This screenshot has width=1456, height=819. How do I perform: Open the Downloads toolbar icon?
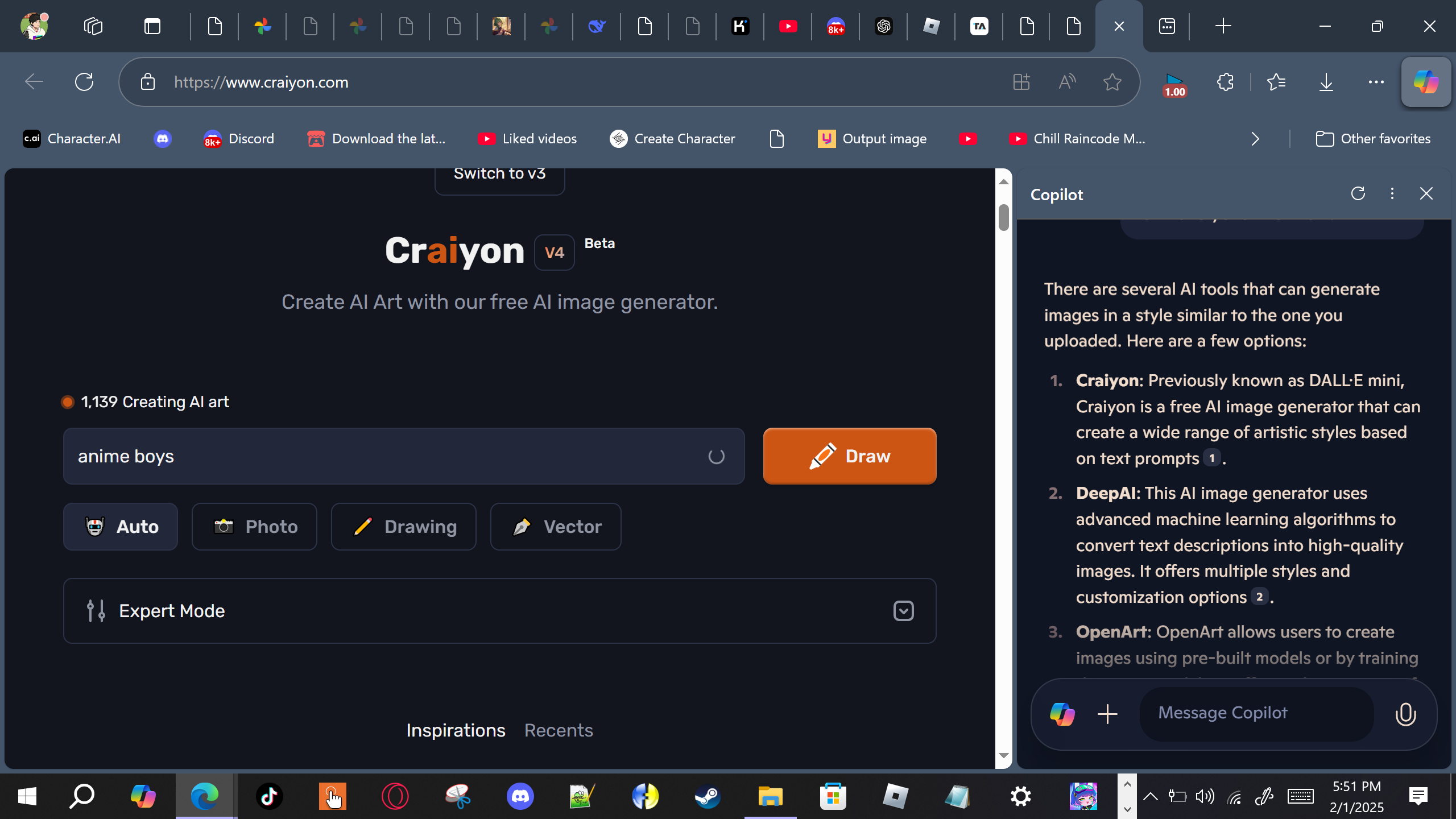[1326, 82]
